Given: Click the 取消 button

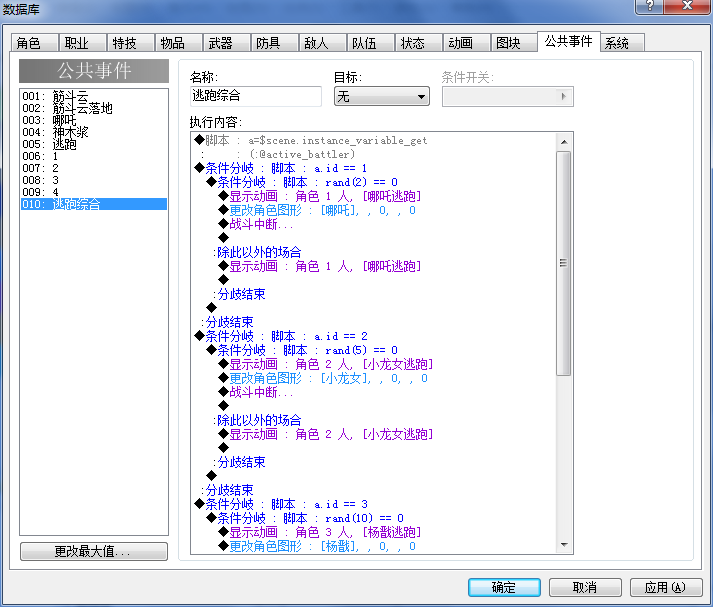Looking at the screenshot, I should [x=585, y=587].
